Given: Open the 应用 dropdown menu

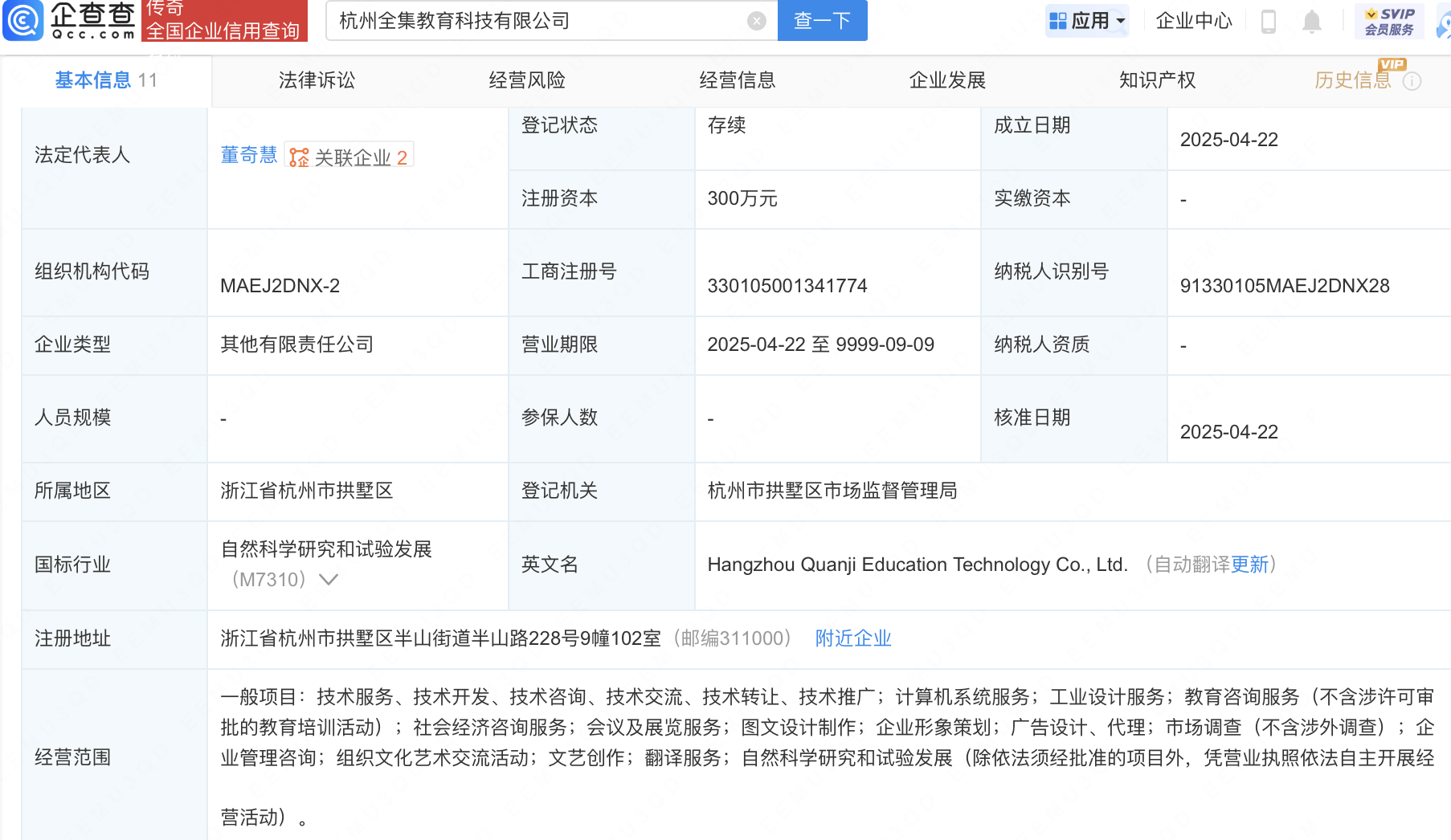Looking at the screenshot, I should pos(1087,21).
